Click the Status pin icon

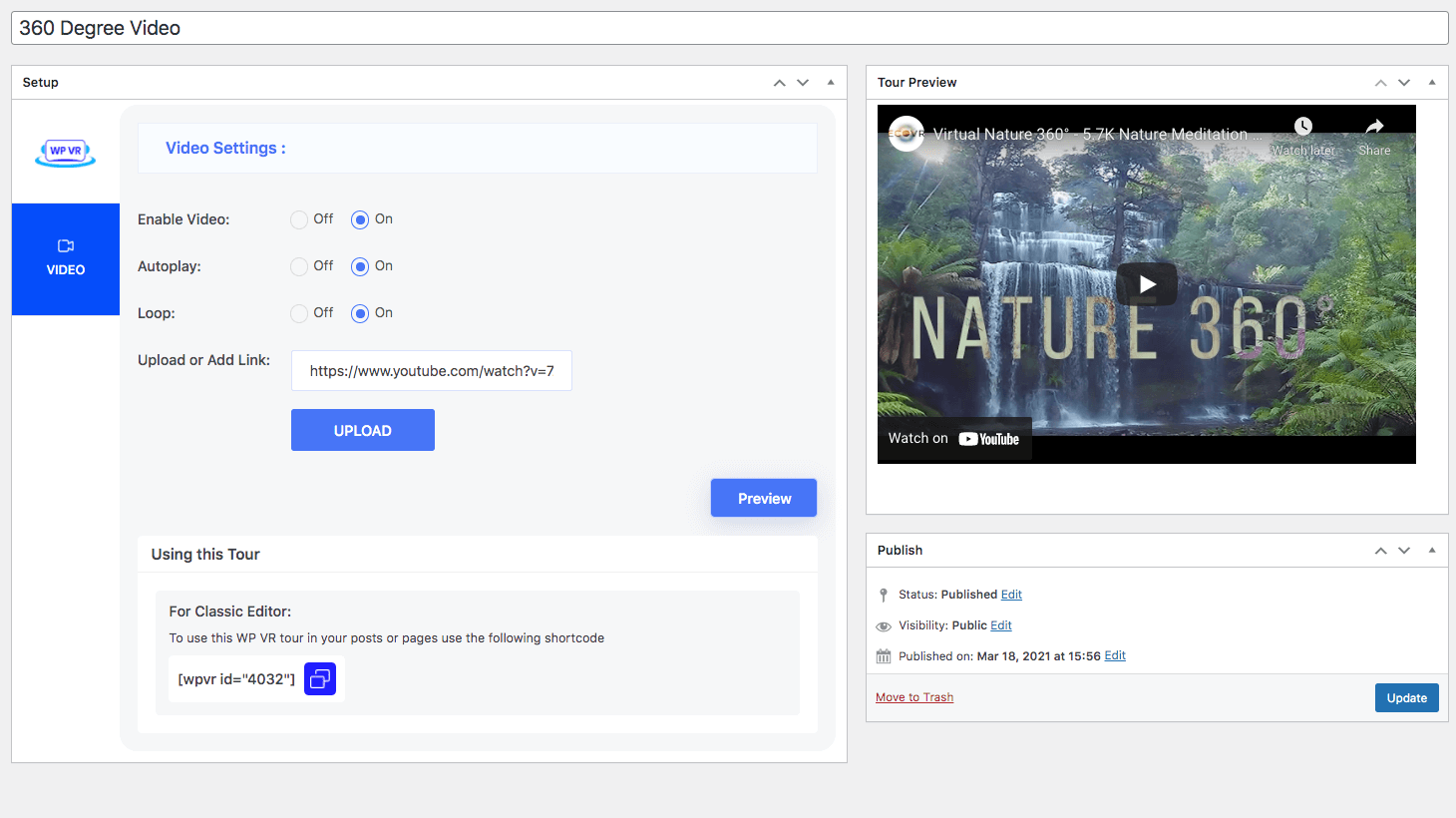click(883, 595)
